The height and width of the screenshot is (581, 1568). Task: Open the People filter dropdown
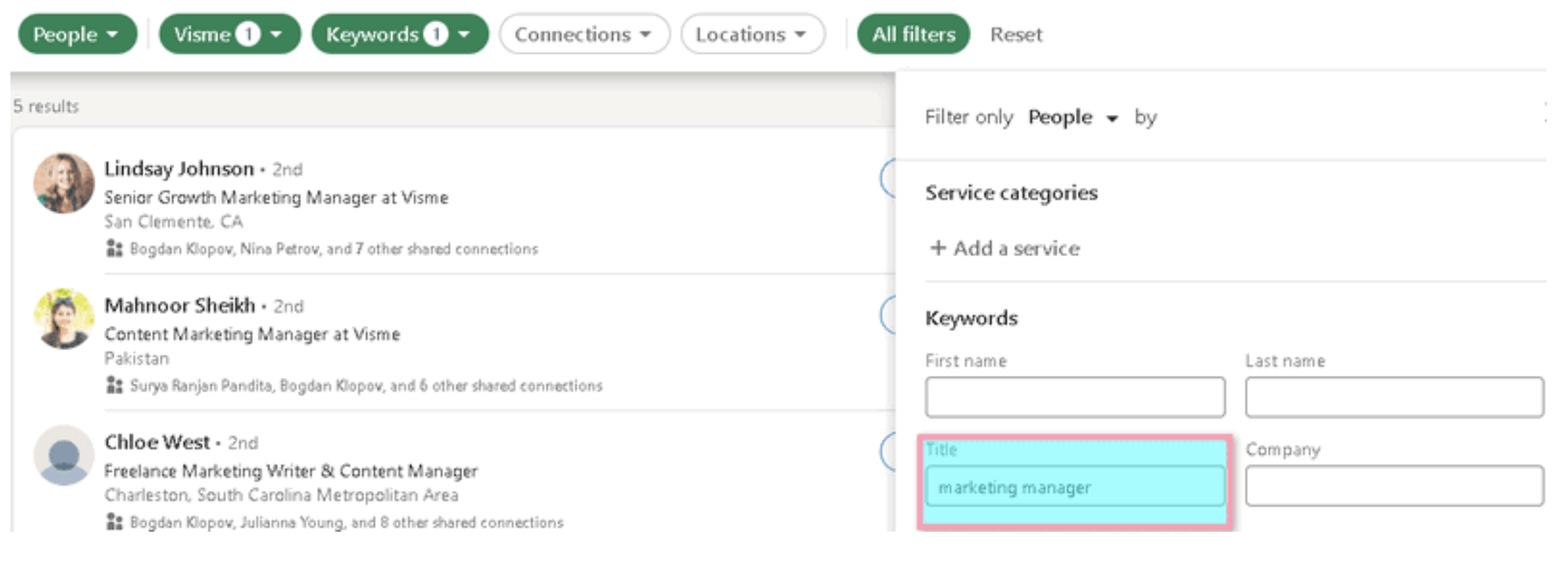(77, 34)
